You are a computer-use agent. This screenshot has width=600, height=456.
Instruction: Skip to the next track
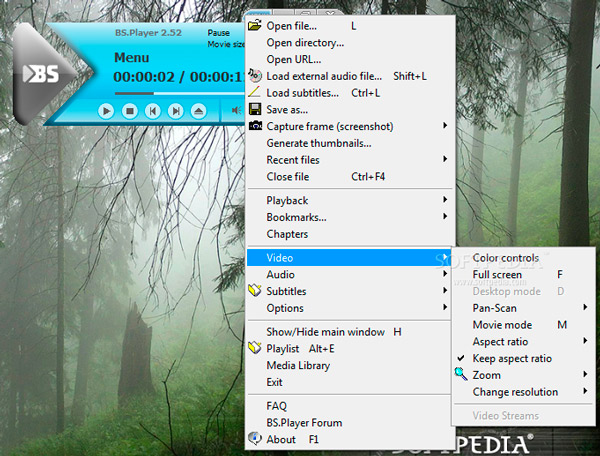point(176,111)
